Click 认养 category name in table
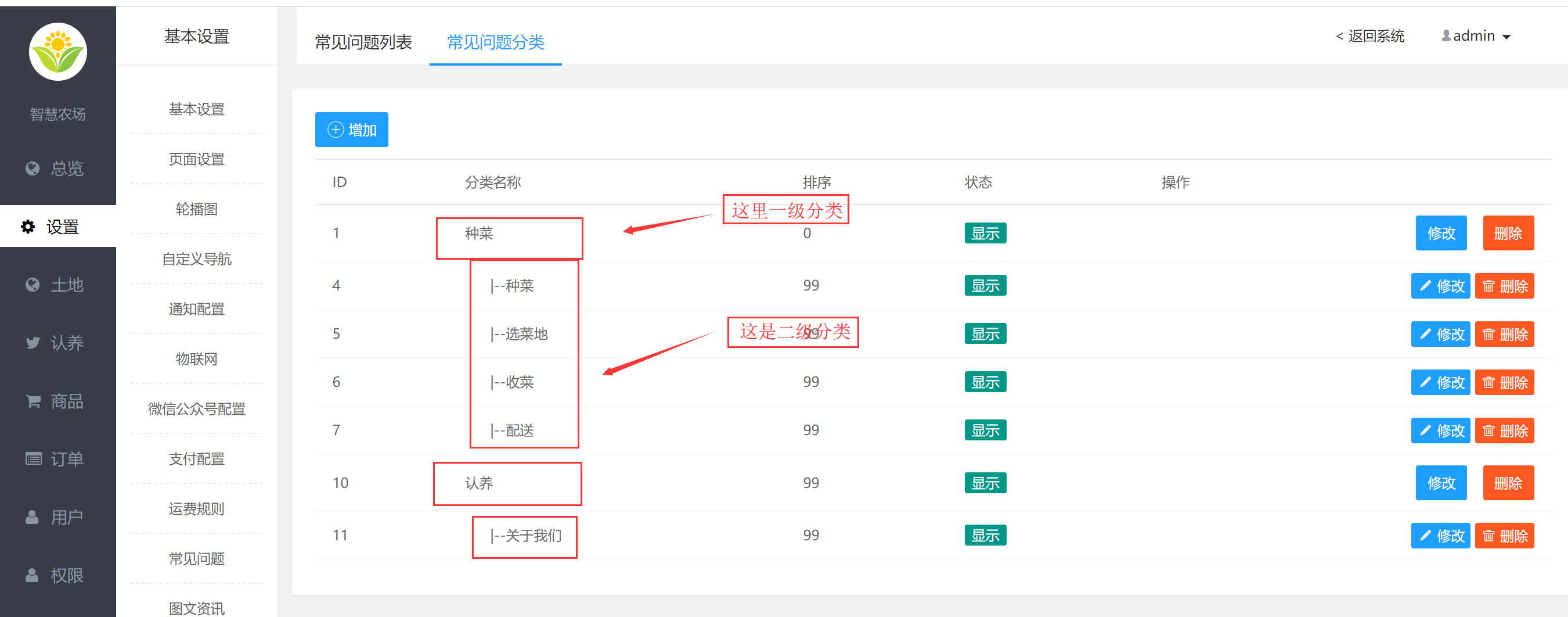Screen dimensions: 1568x617 [x=479, y=483]
